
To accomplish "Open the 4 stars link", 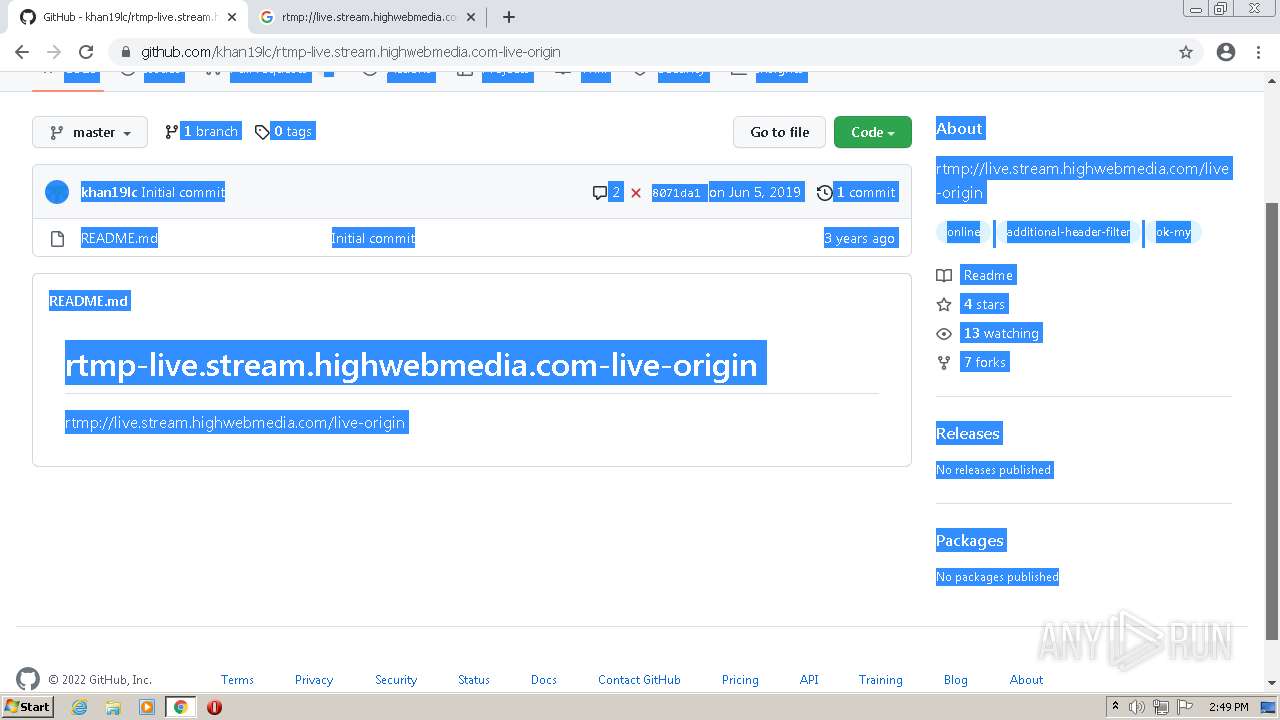I will (x=984, y=304).
